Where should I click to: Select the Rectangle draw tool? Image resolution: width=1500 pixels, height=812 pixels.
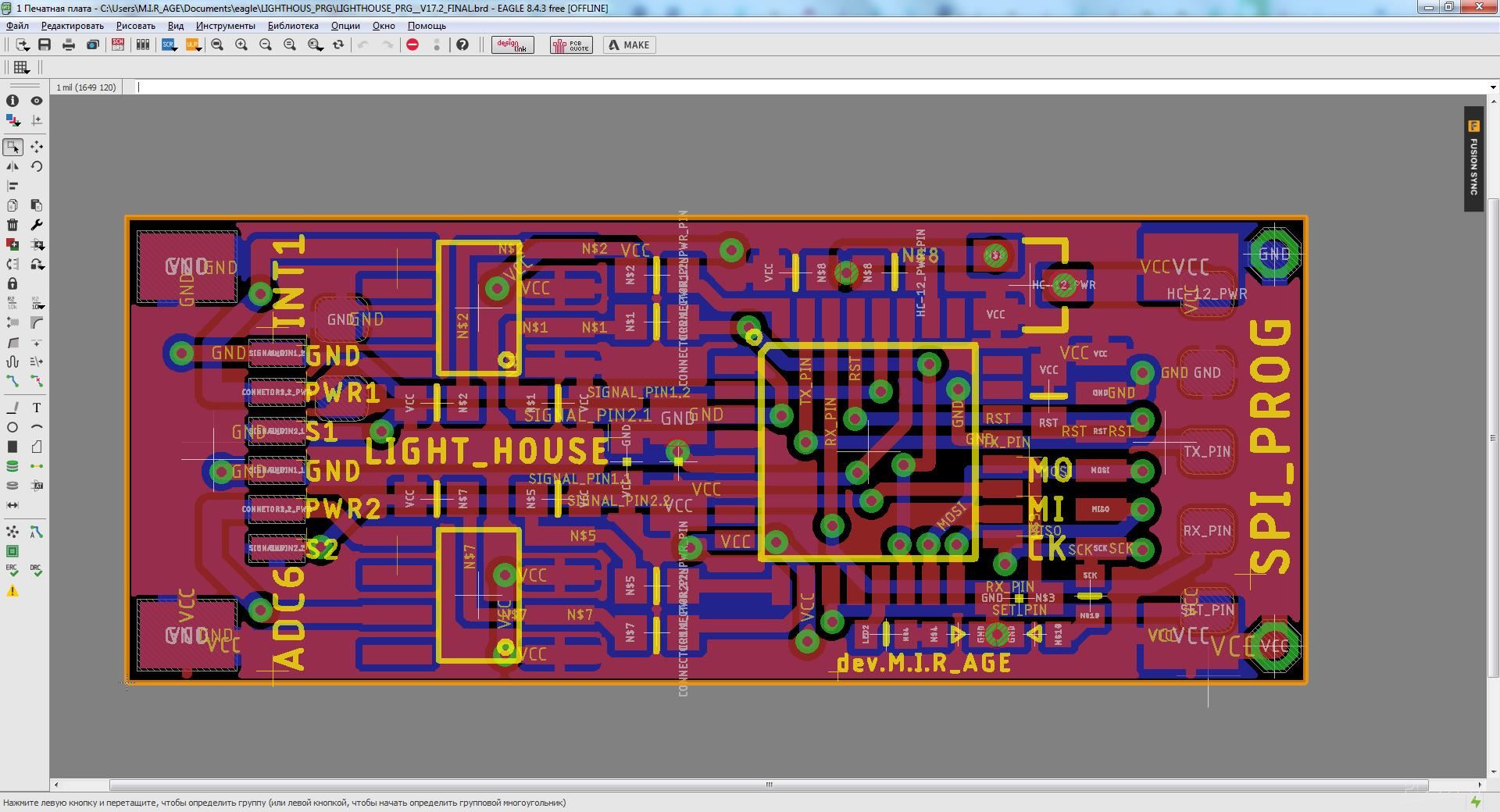point(12,447)
